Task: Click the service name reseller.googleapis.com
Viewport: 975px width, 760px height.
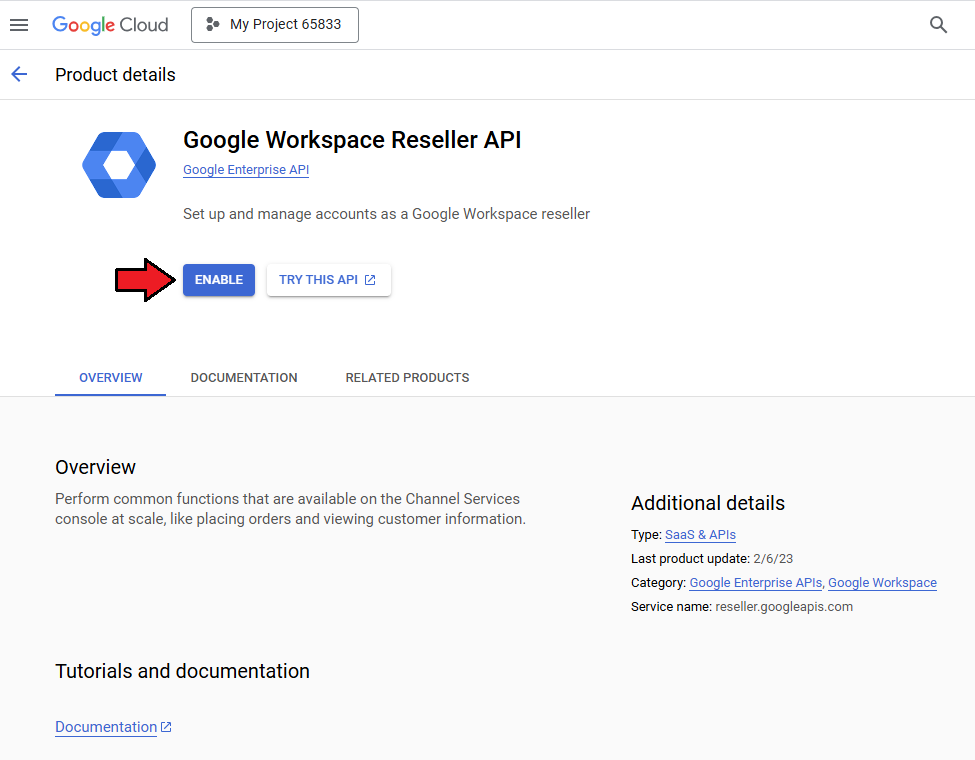Action: [784, 607]
